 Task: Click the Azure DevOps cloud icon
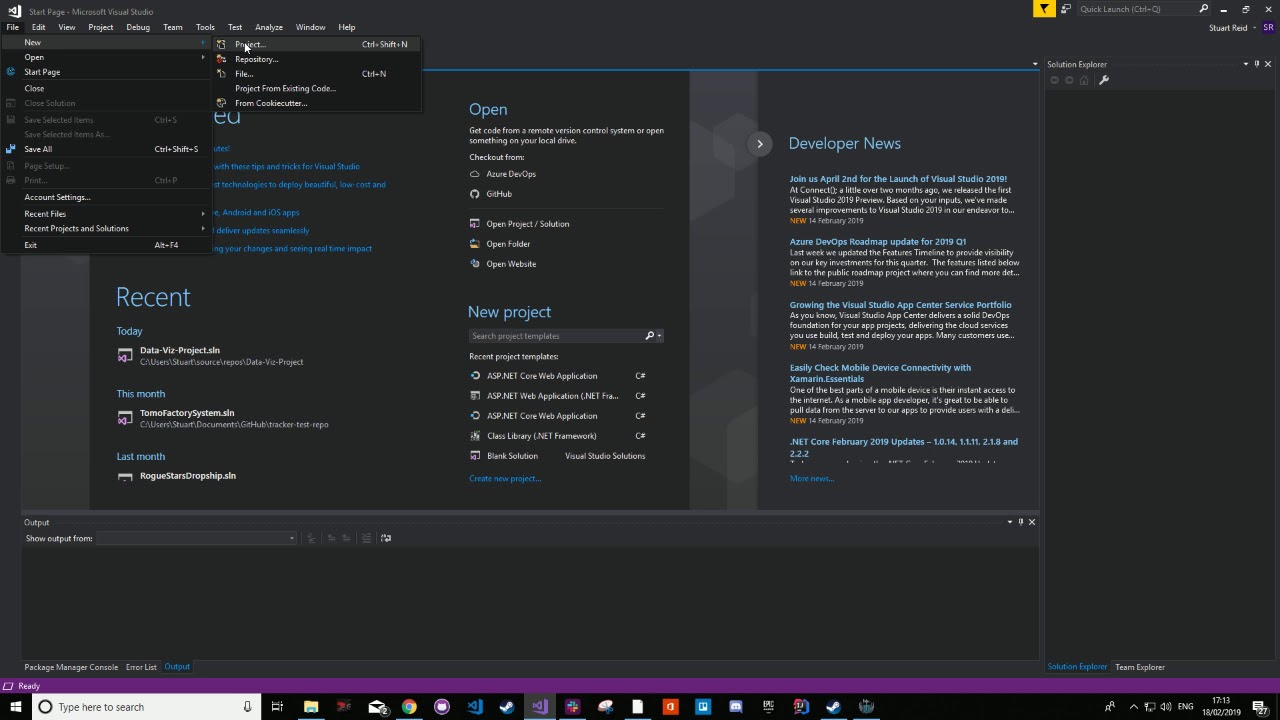click(475, 174)
